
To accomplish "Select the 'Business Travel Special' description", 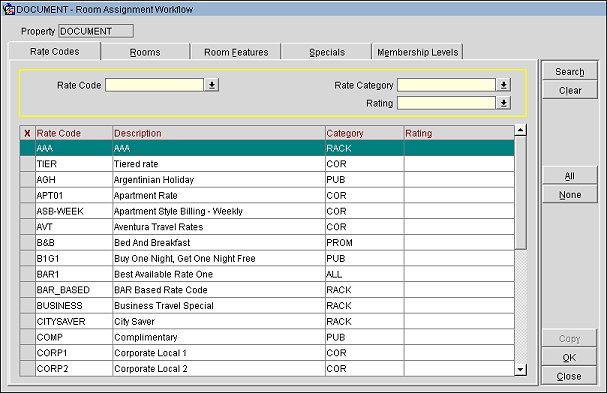I will pos(219,305).
